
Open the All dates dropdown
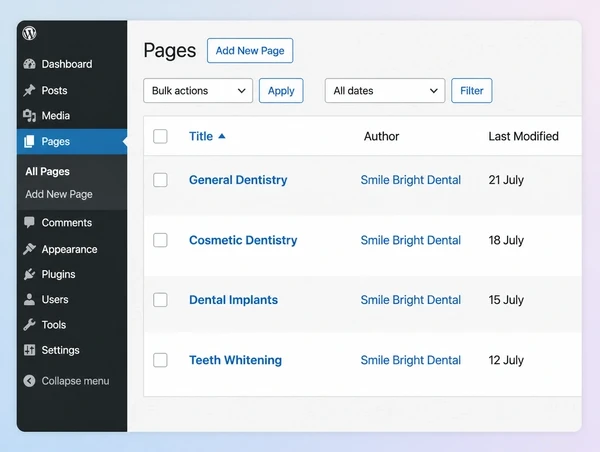point(385,91)
